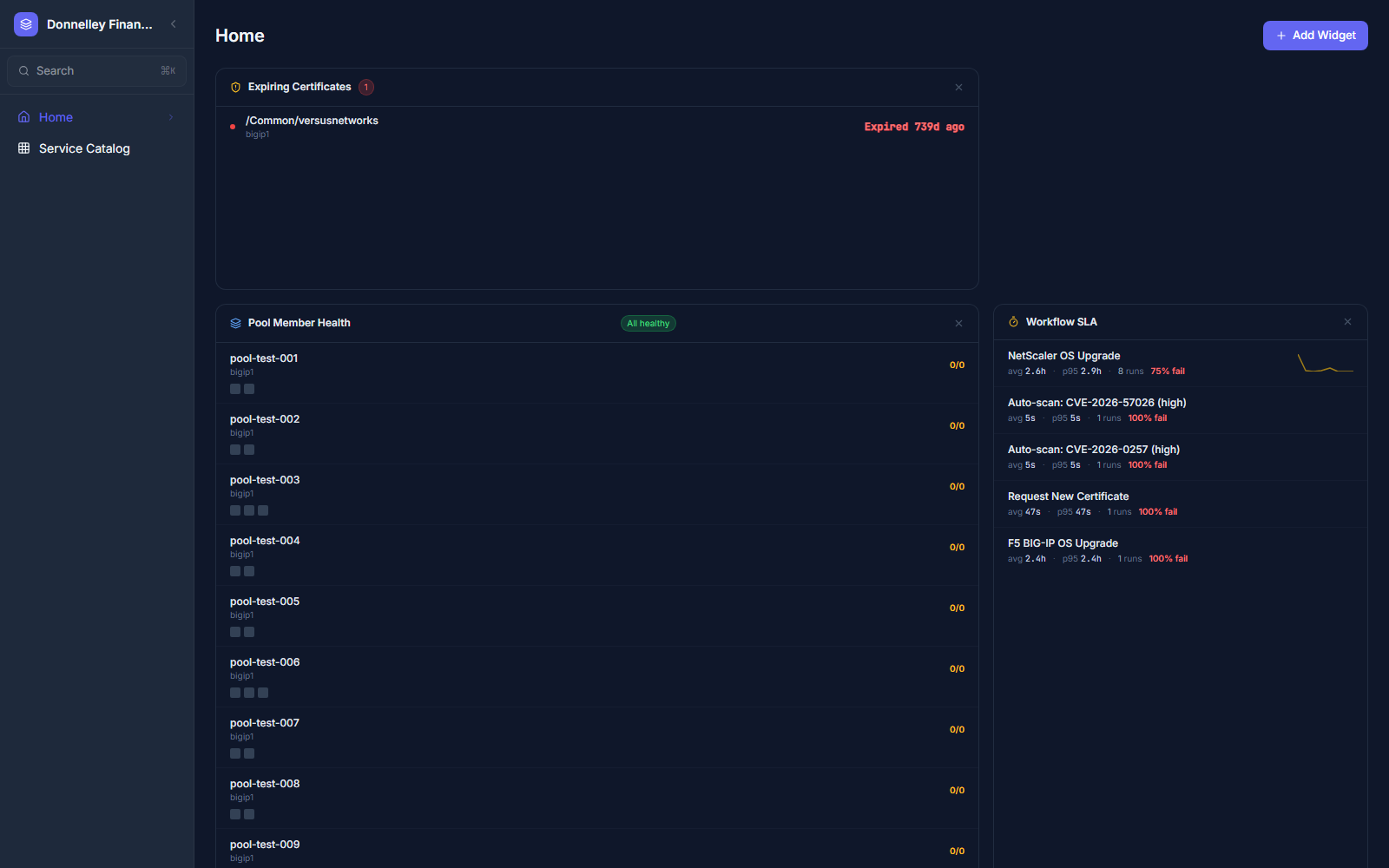Select the pool-test-005 row
The image size is (1389, 868).
(x=597, y=616)
